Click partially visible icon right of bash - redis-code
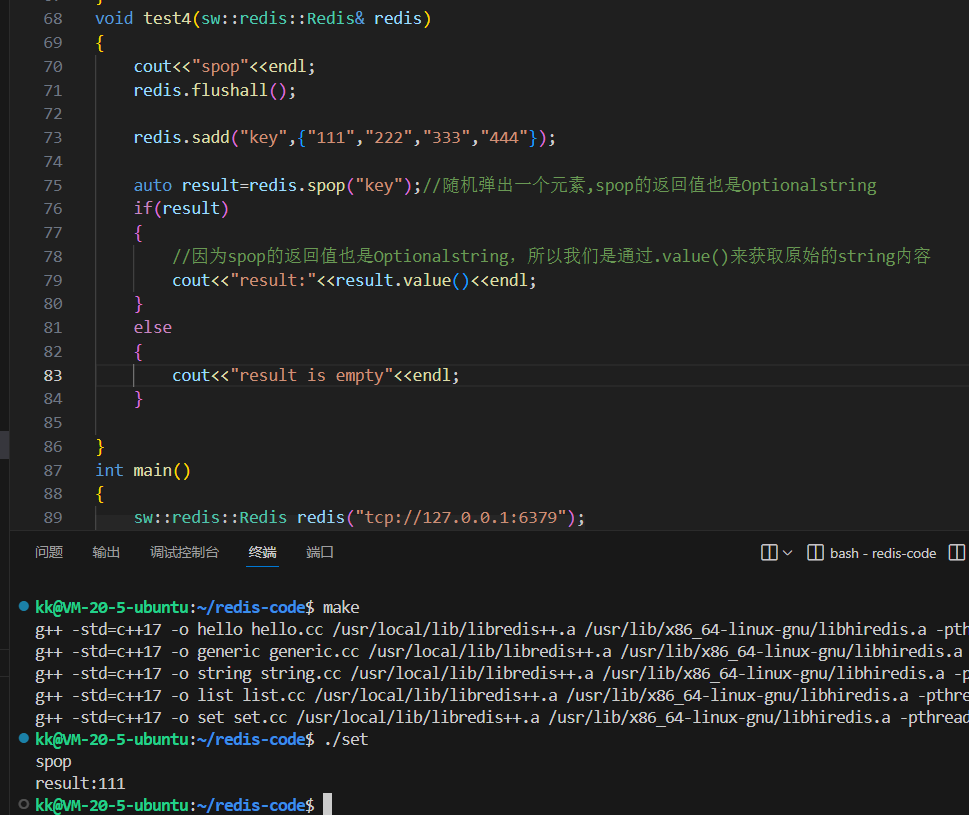969x815 pixels. pyautogui.click(x=957, y=552)
